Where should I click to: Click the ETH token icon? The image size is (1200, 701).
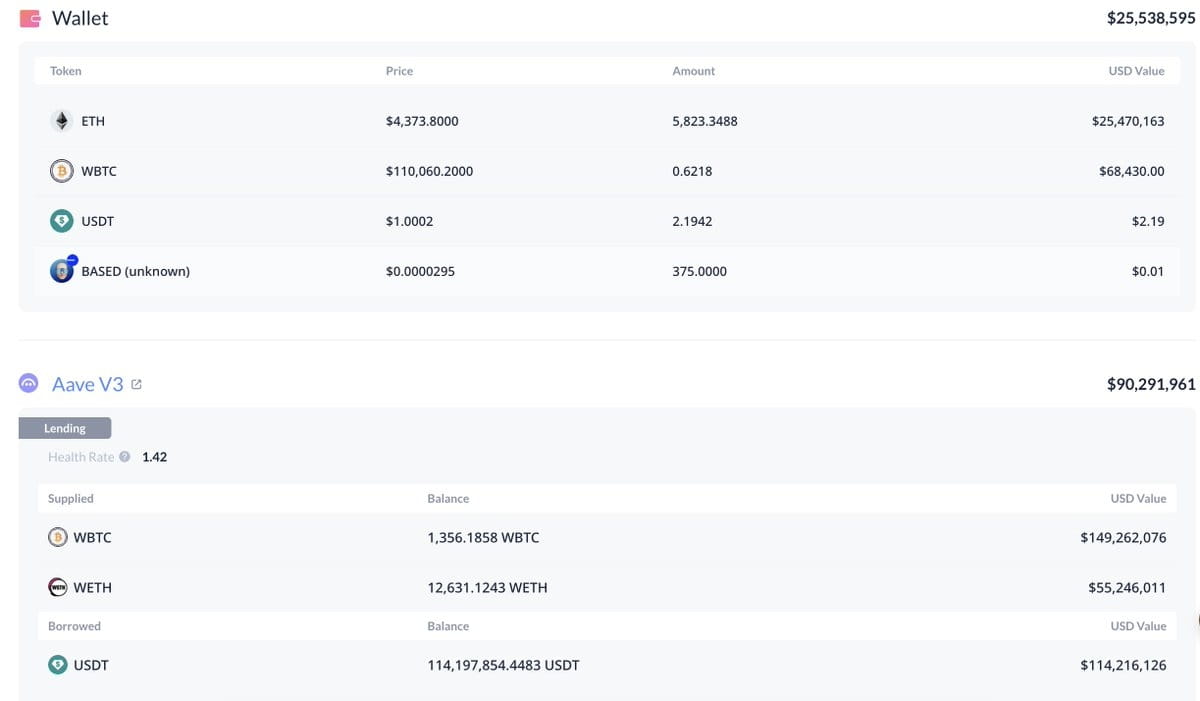pos(62,121)
